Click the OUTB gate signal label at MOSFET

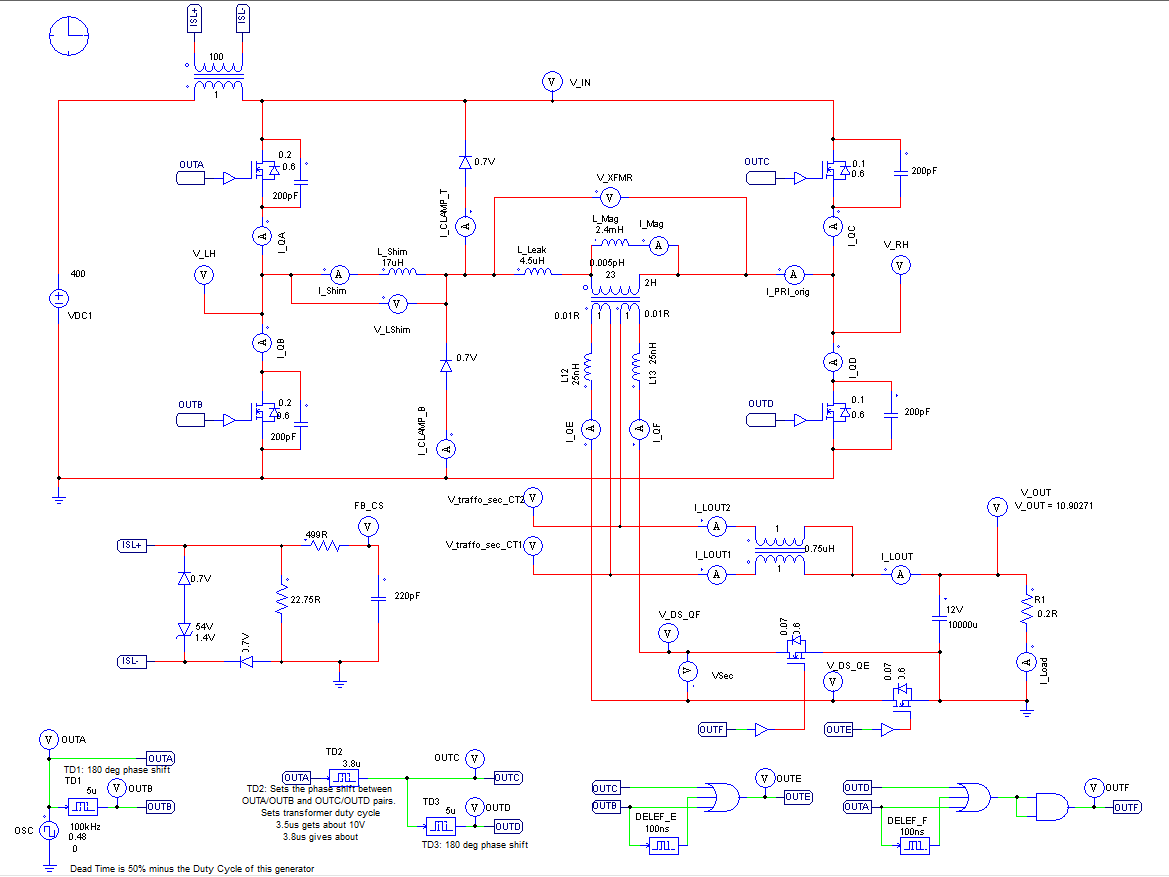coord(191,421)
